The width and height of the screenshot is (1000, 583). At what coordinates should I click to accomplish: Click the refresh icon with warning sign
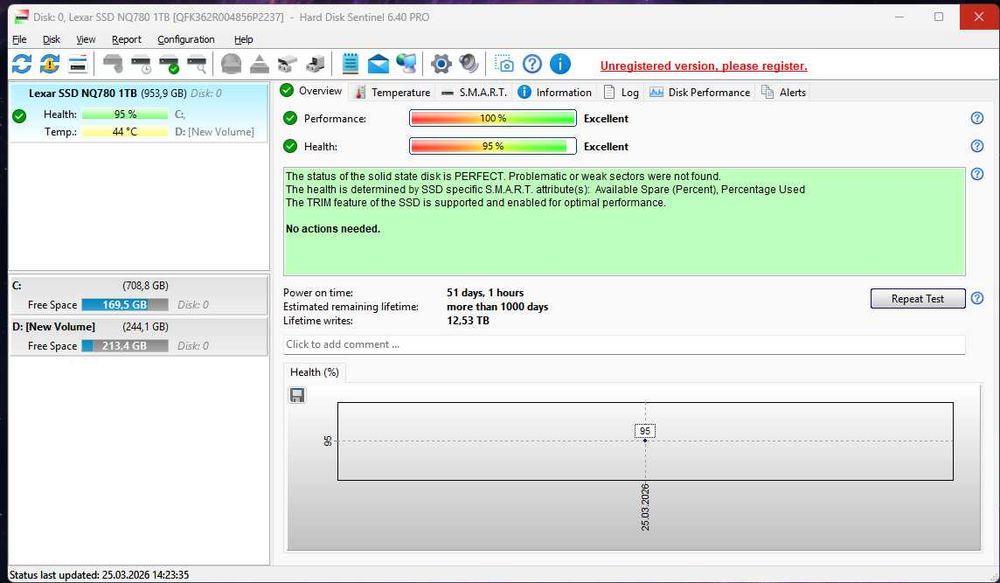(49, 64)
